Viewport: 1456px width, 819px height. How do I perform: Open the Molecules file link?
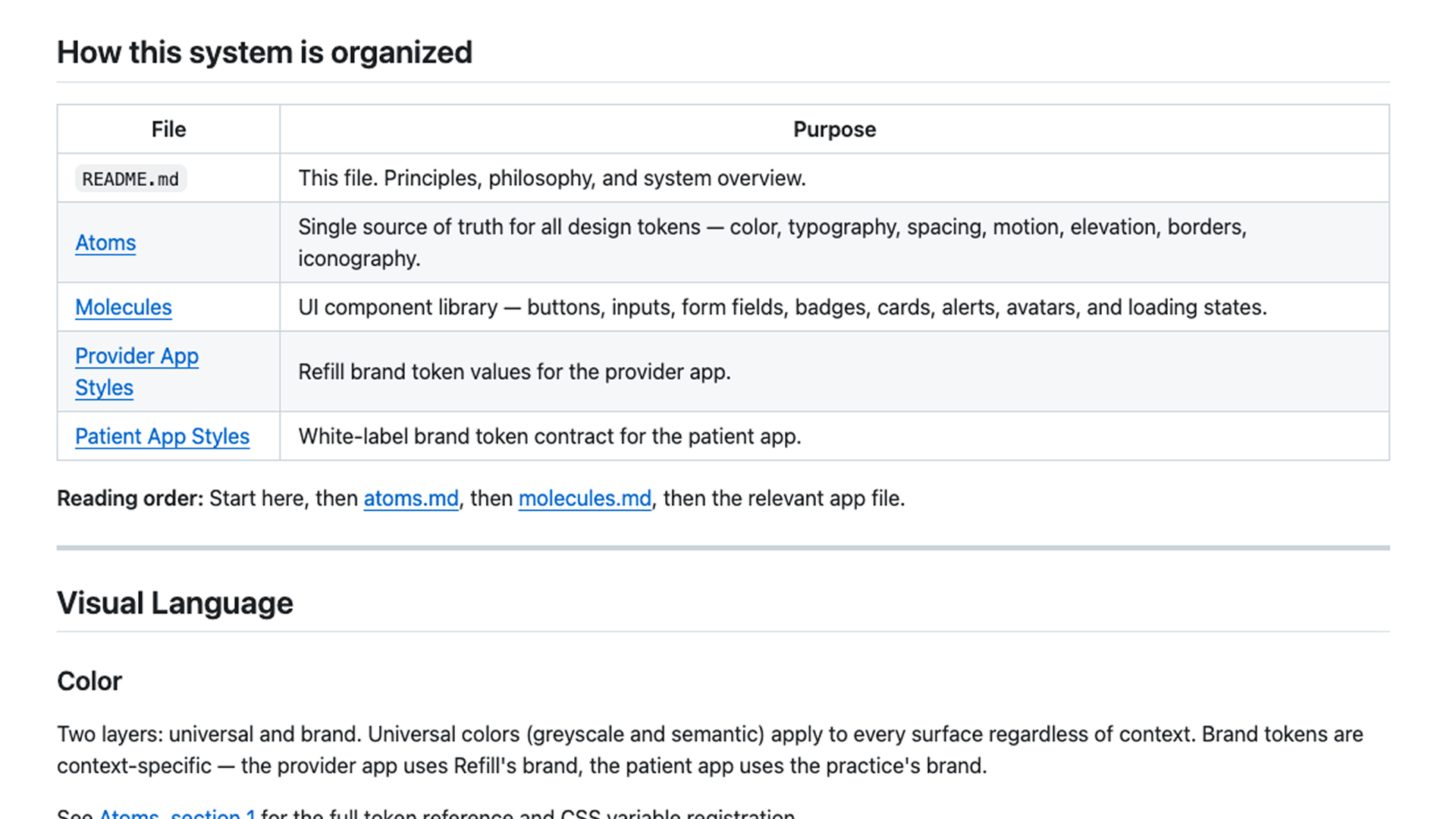click(x=124, y=307)
